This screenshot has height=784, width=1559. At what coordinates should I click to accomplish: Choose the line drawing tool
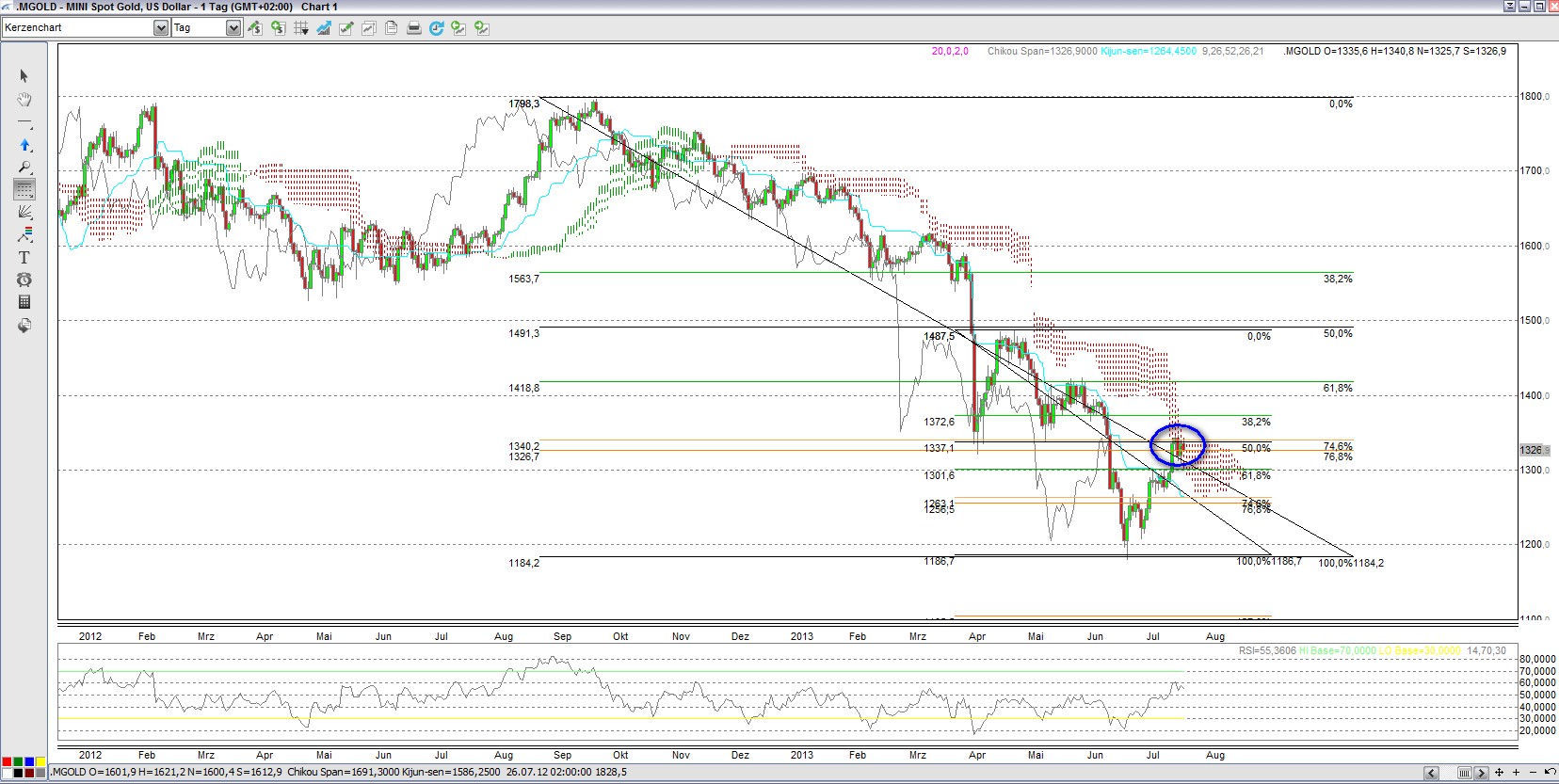pos(24,122)
